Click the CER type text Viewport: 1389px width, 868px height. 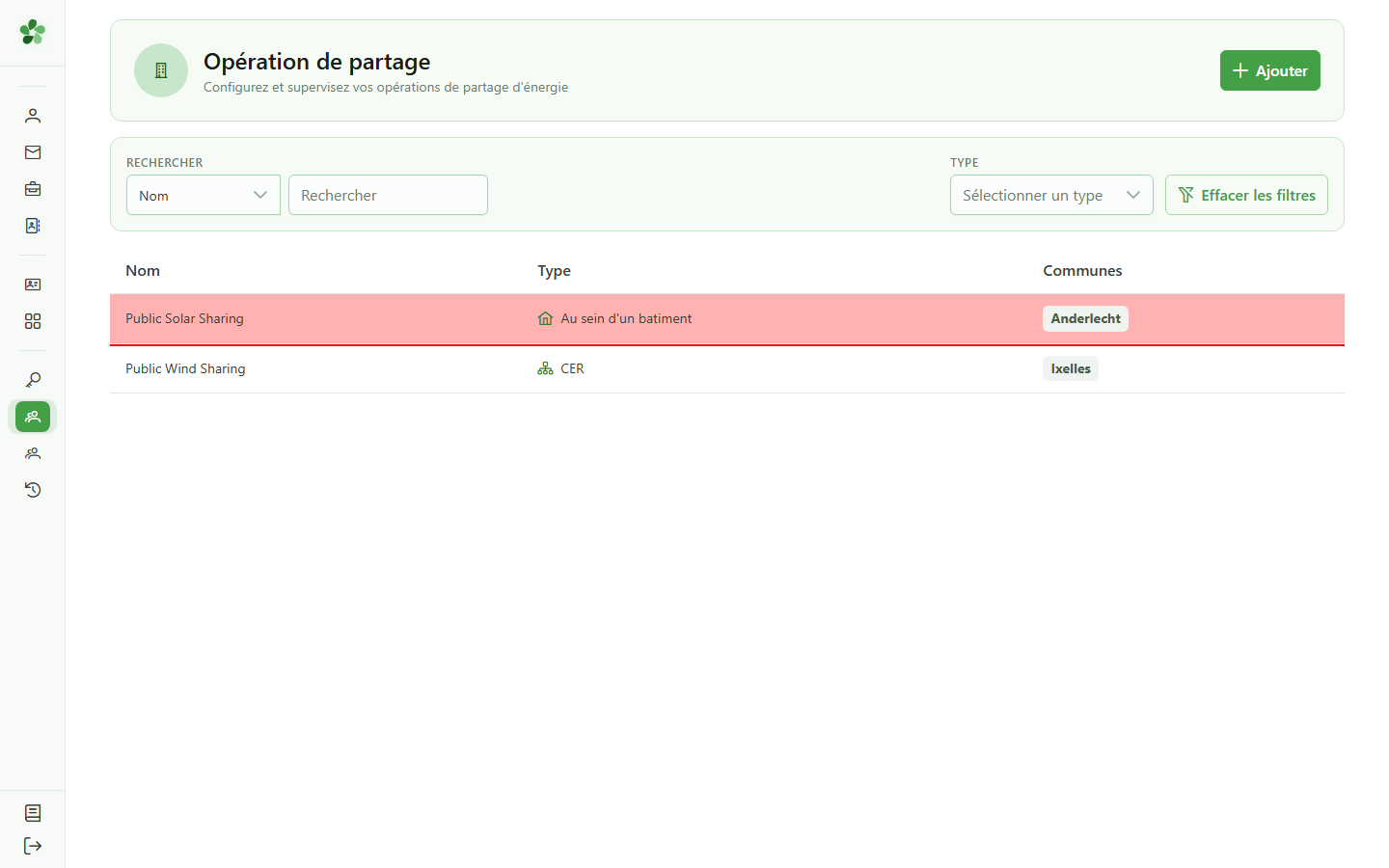click(572, 368)
